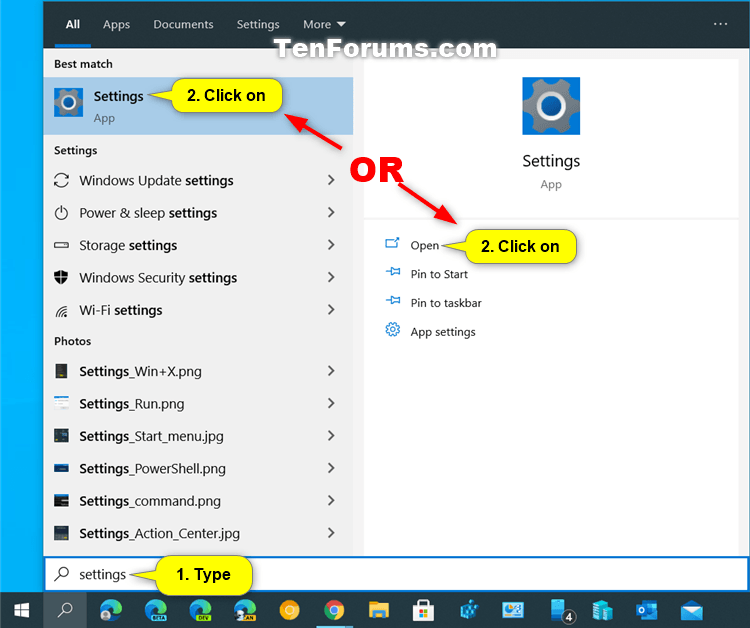Open File Explorer from the taskbar
The width and height of the screenshot is (750, 628).
click(379, 610)
